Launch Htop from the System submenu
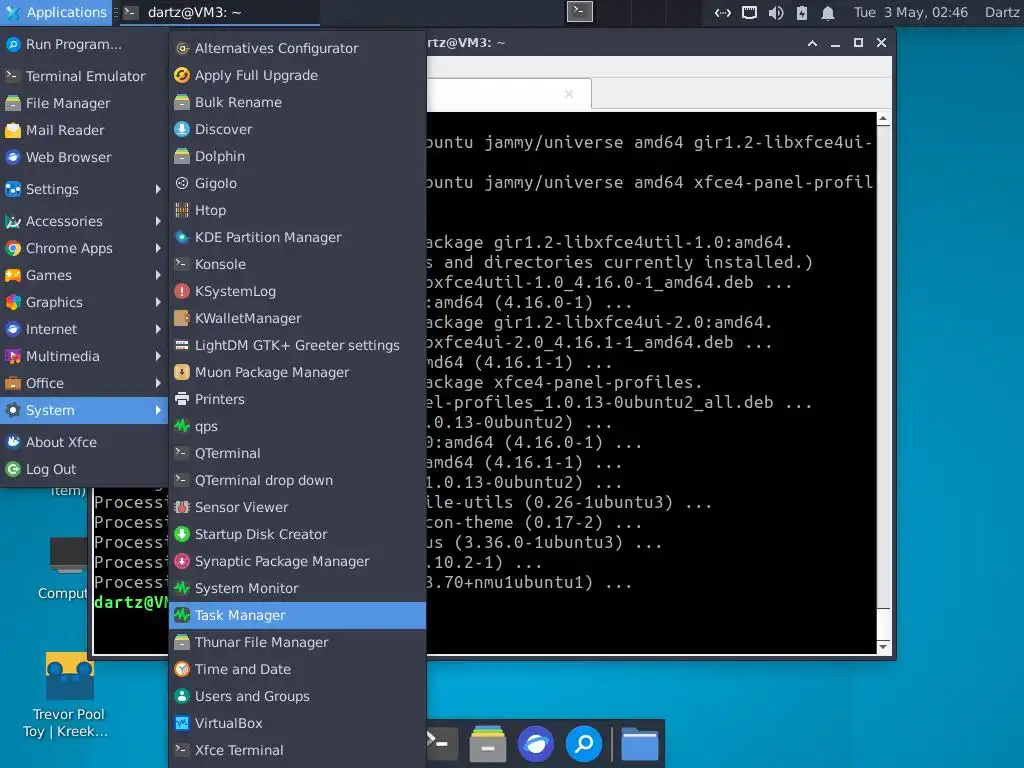The image size is (1024, 768). pos(297,210)
